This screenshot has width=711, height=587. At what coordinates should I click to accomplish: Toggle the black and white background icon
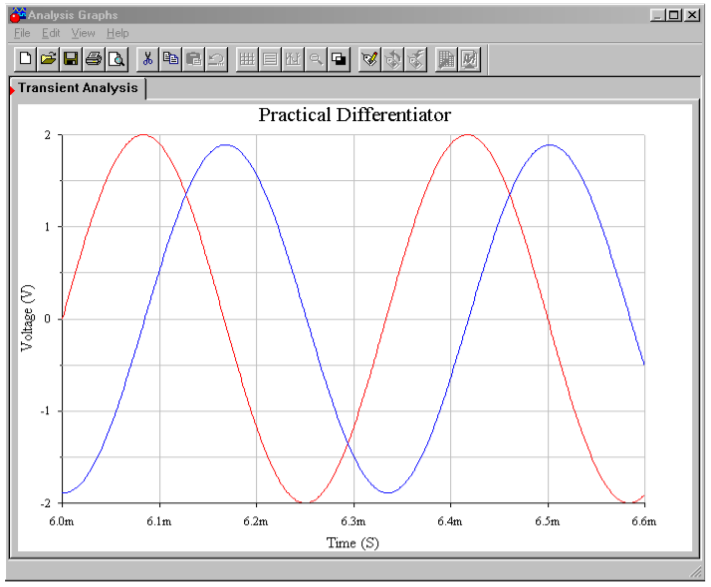(x=339, y=59)
